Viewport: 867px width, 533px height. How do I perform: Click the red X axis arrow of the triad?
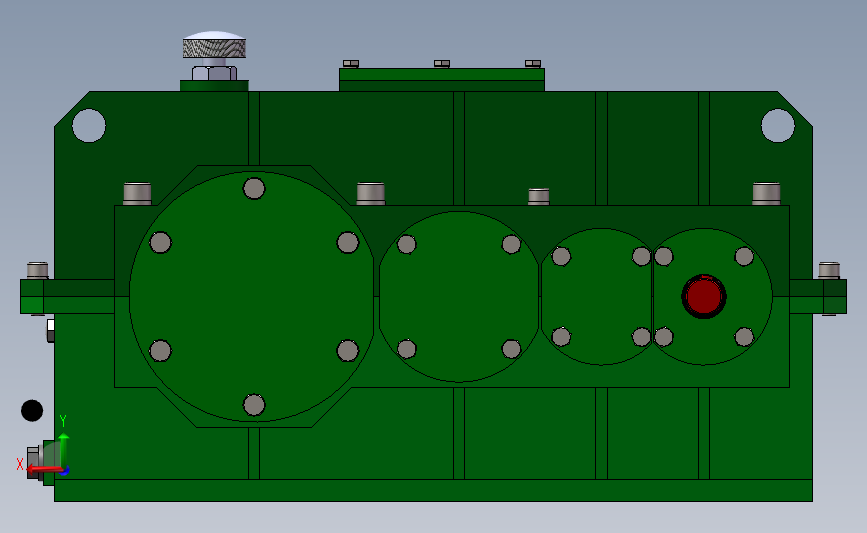(x=44, y=470)
